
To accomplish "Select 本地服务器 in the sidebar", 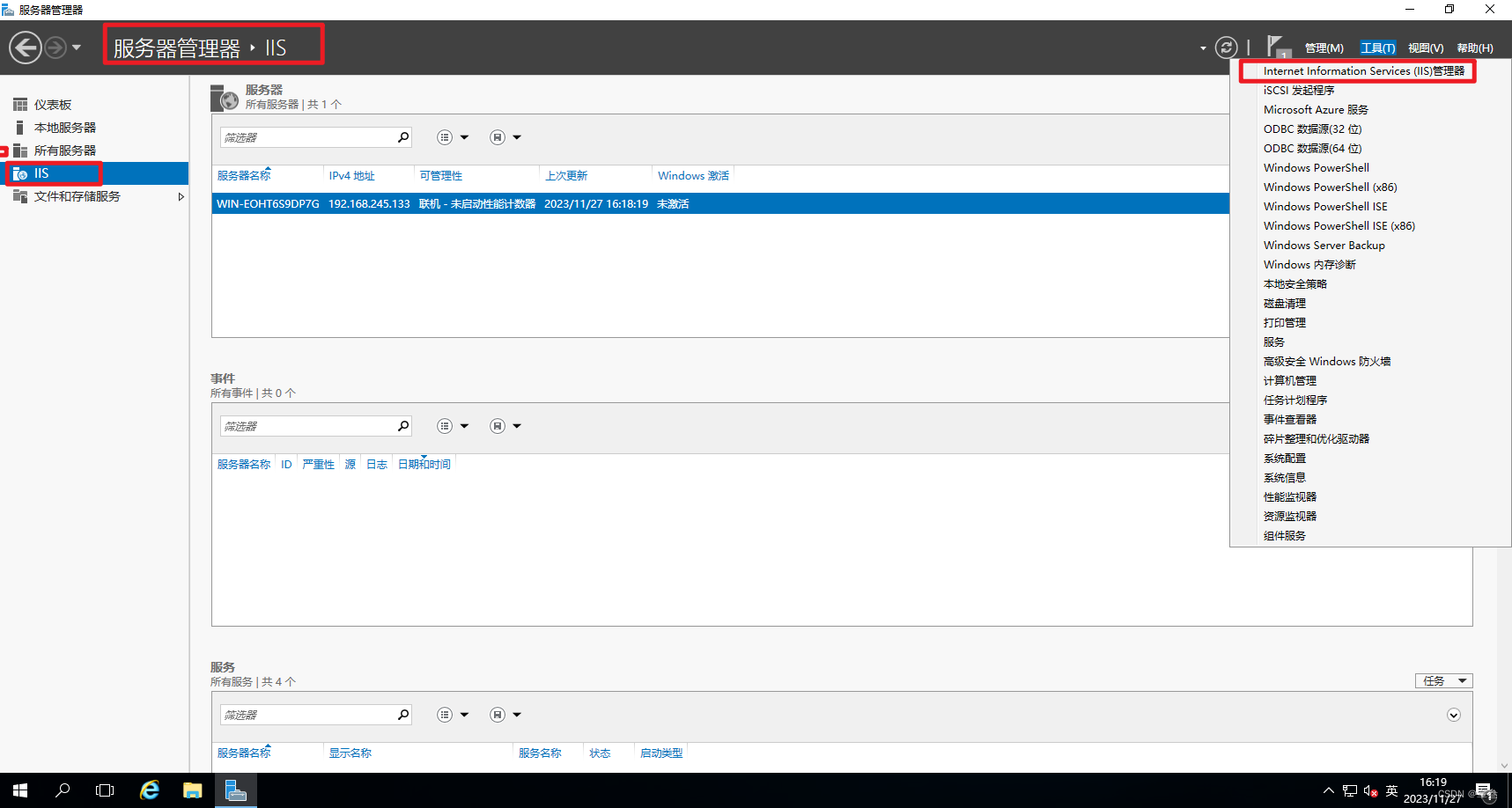I will click(65, 128).
